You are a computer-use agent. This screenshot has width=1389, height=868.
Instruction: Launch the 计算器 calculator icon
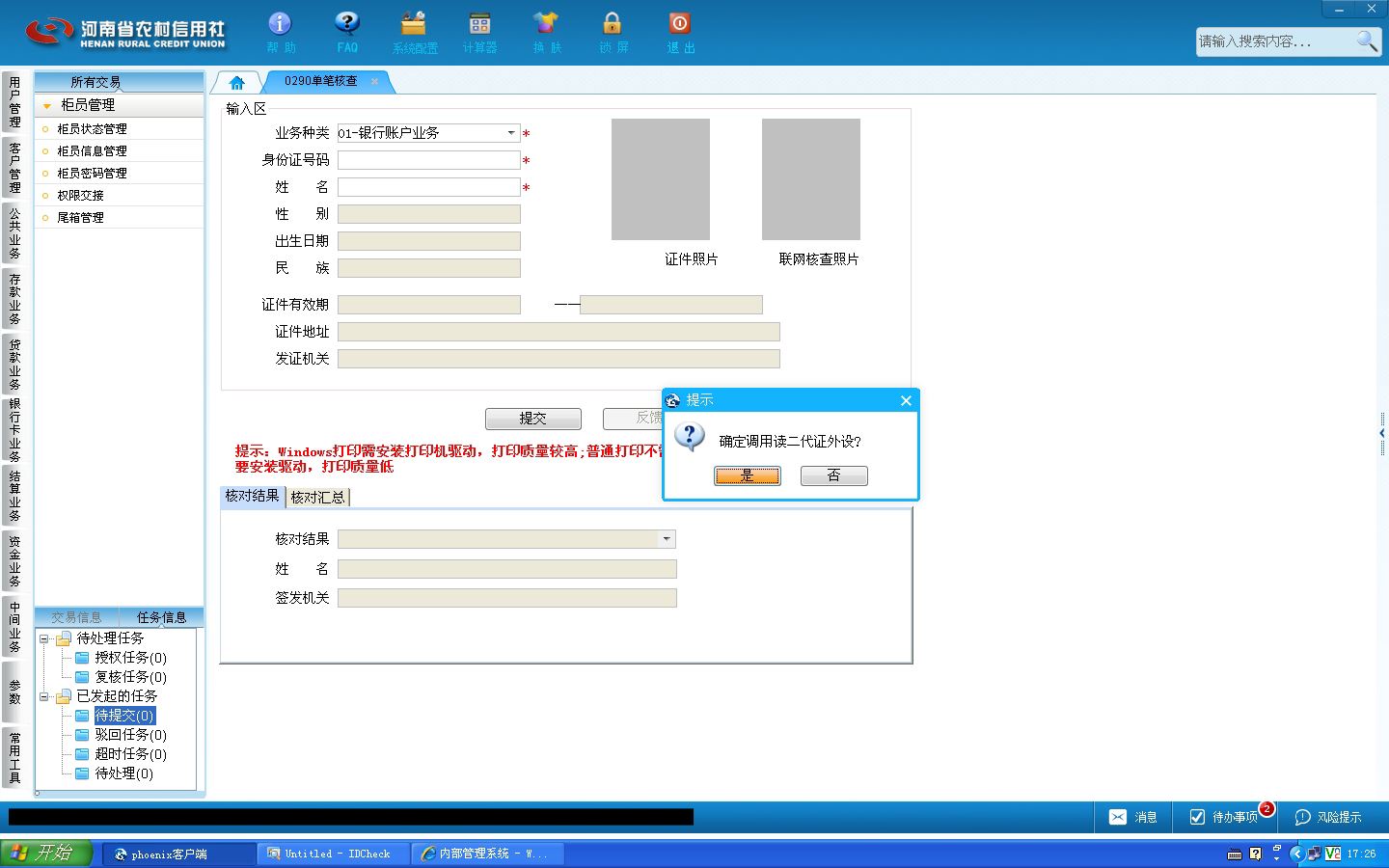click(x=479, y=32)
